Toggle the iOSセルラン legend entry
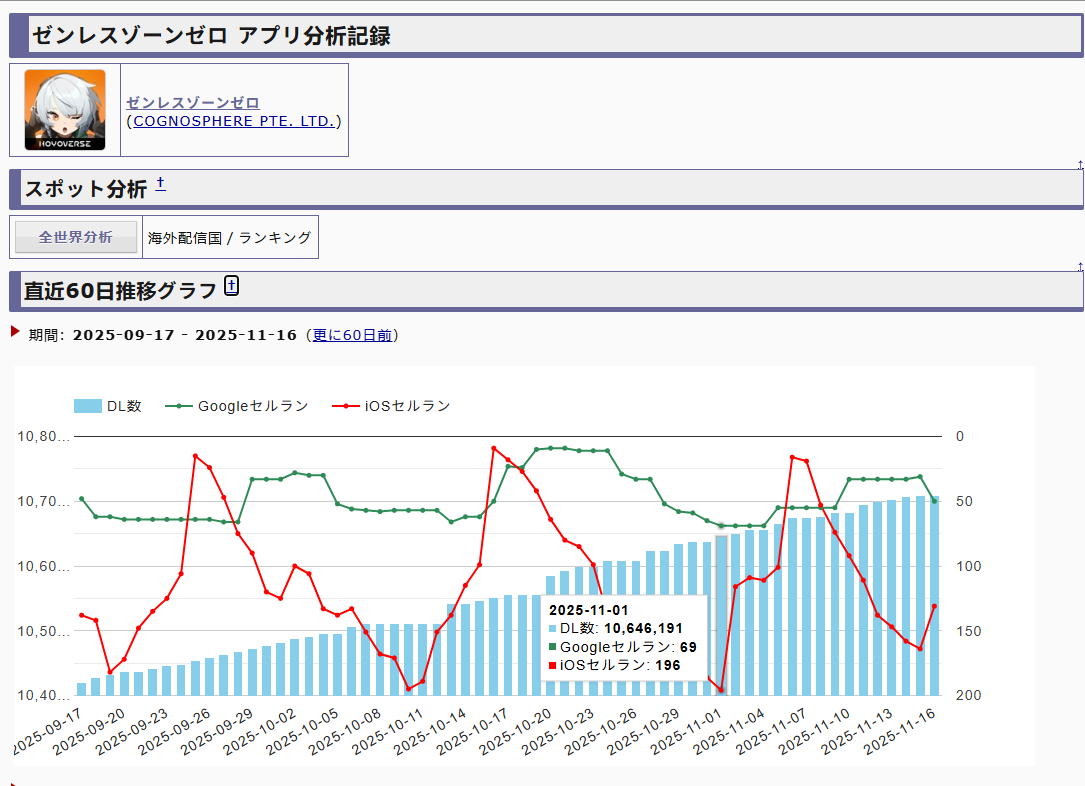Image resolution: width=1085 pixels, height=786 pixels. (x=391, y=406)
